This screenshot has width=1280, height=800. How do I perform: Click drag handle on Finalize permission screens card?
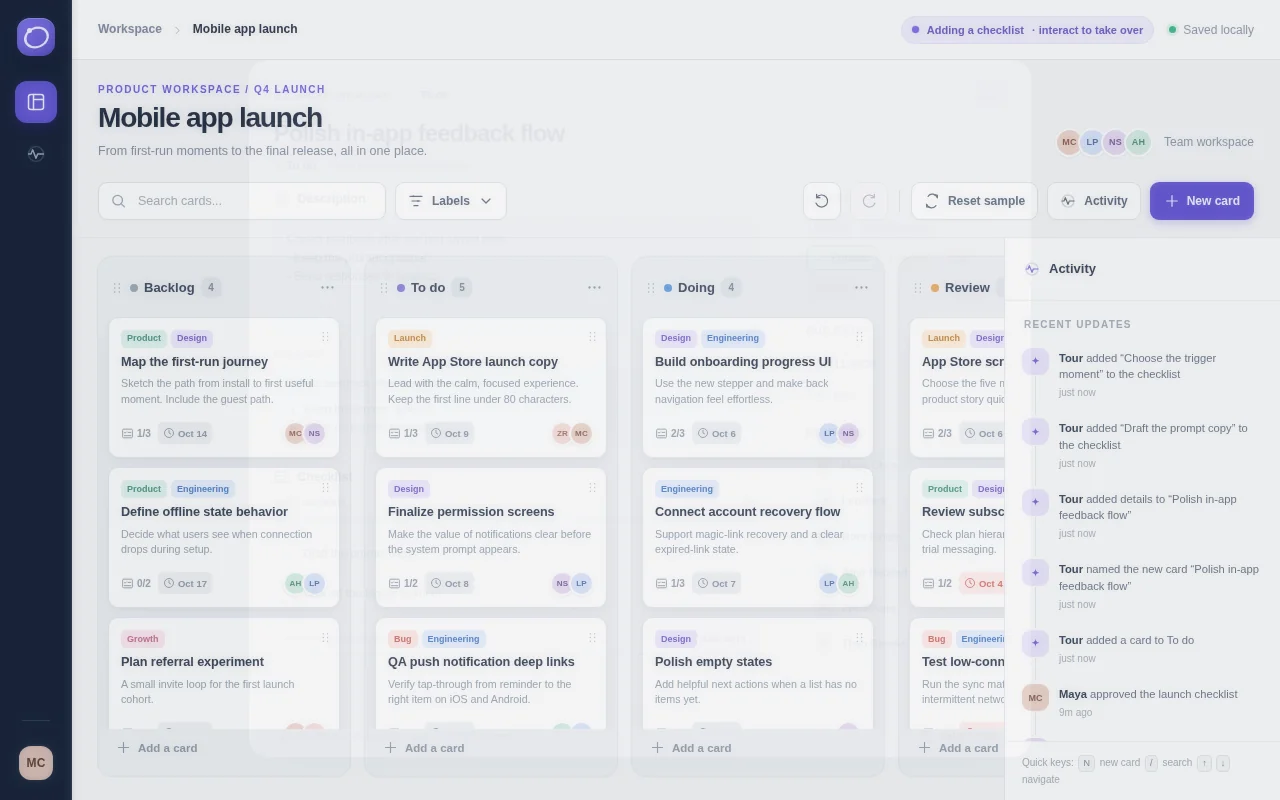tap(592, 487)
